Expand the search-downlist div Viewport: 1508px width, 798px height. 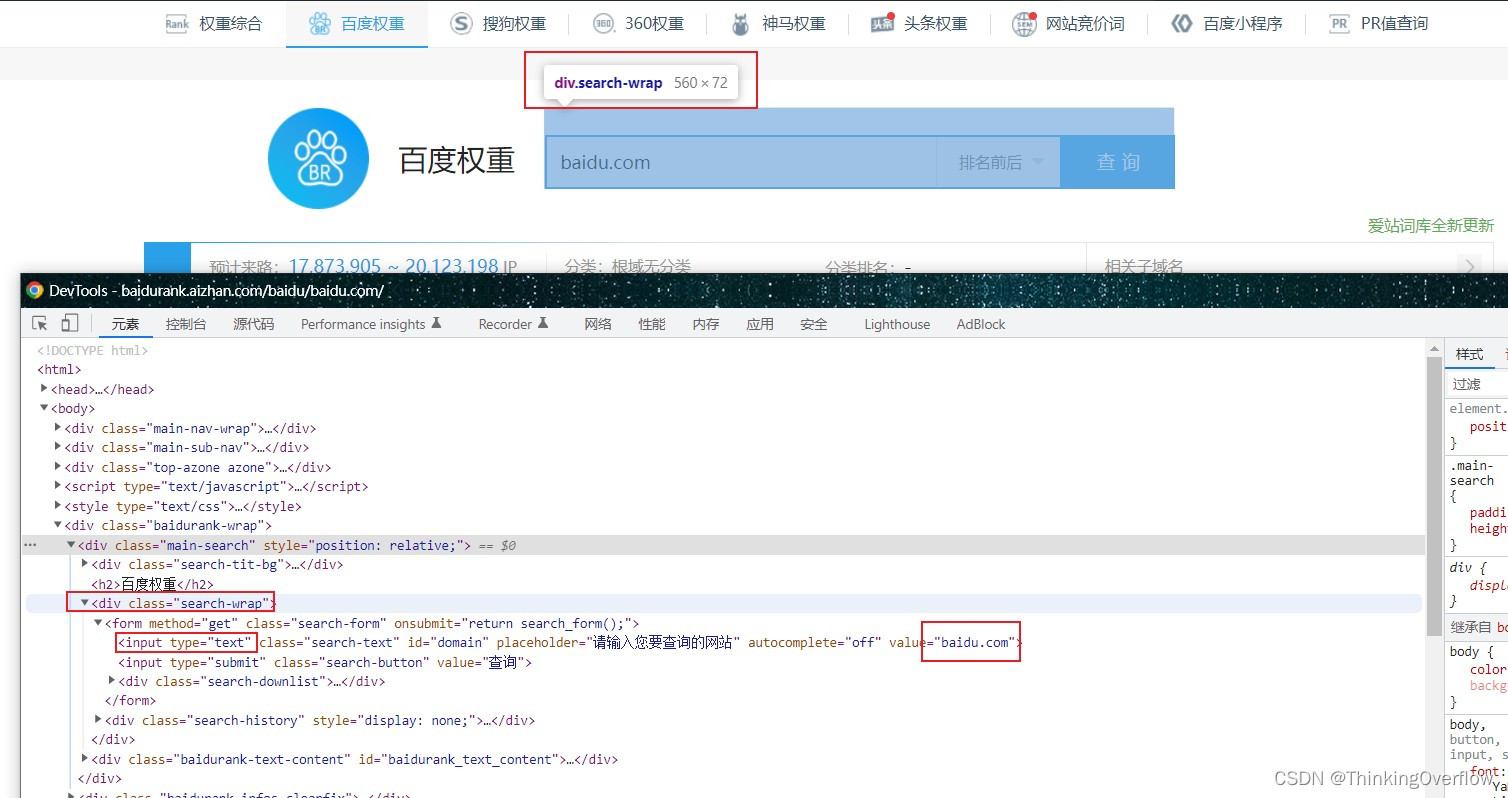(111, 681)
